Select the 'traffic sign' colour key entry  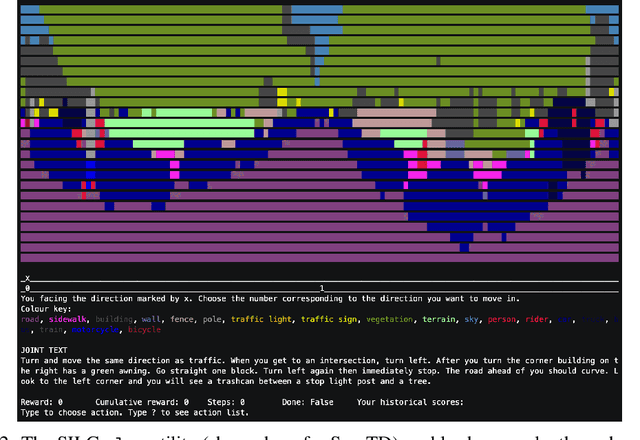(332, 319)
